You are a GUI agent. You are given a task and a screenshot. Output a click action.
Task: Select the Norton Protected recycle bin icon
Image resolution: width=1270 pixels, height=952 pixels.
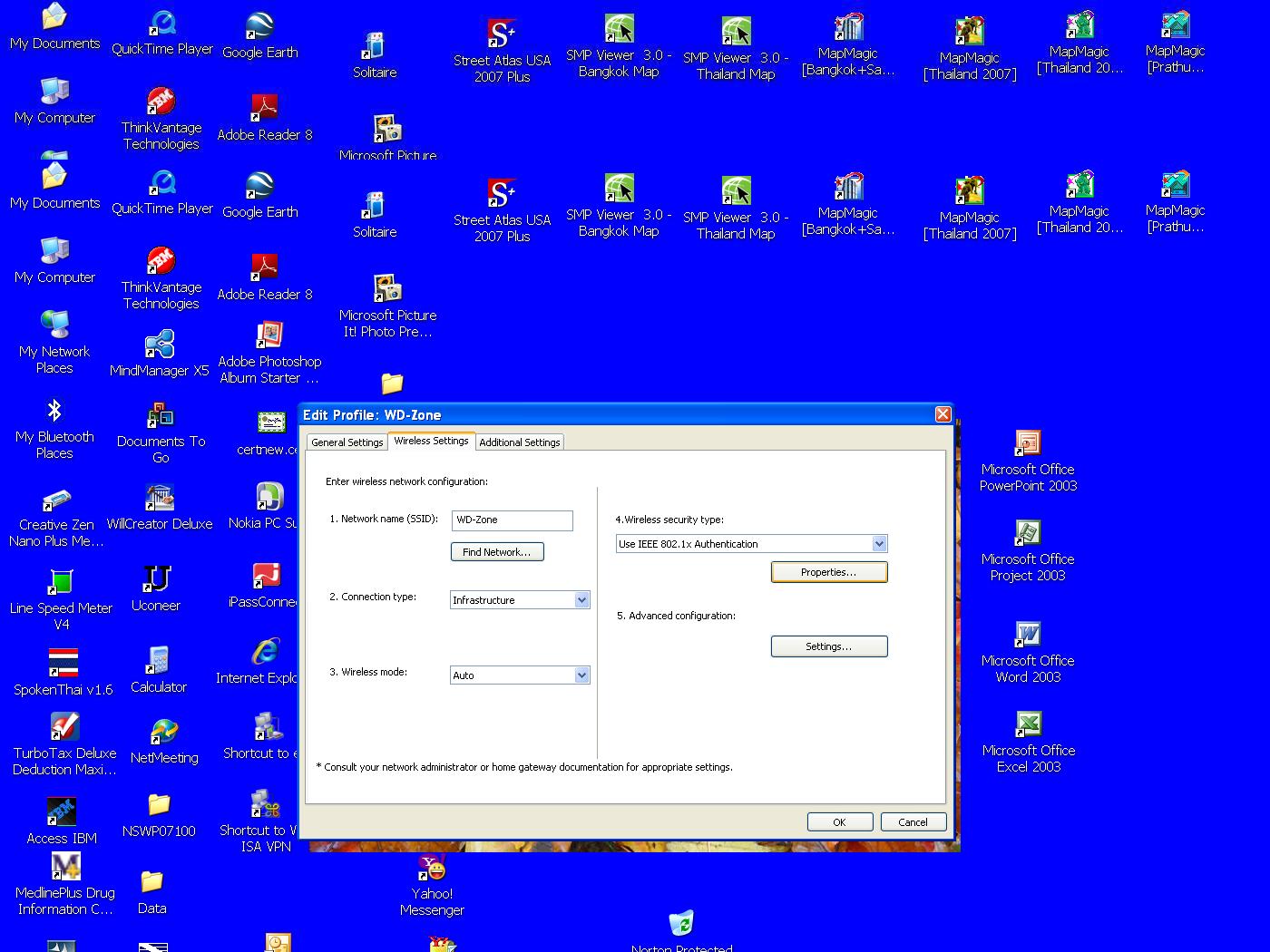[681, 930]
